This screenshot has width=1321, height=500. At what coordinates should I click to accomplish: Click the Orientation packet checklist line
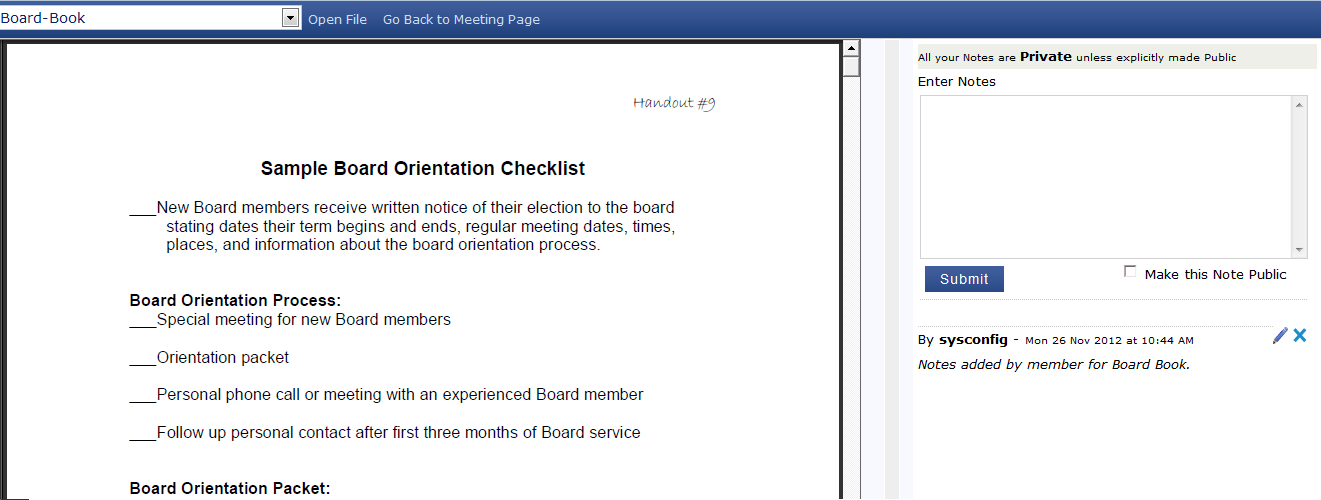pyautogui.click(x=222, y=357)
